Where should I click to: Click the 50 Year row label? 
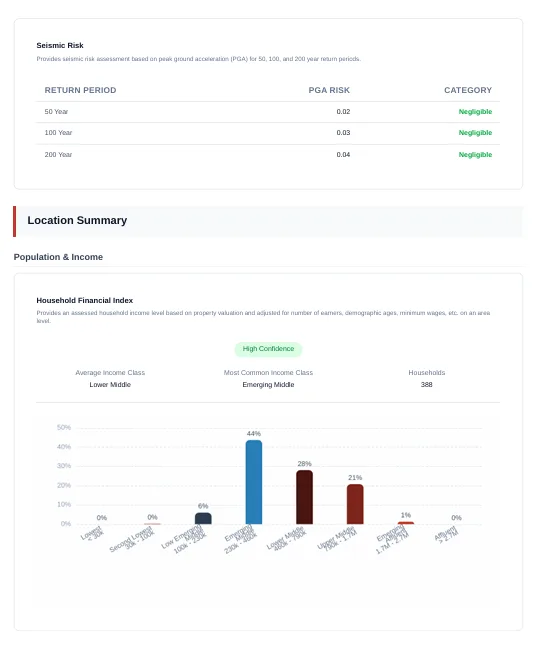point(56,112)
